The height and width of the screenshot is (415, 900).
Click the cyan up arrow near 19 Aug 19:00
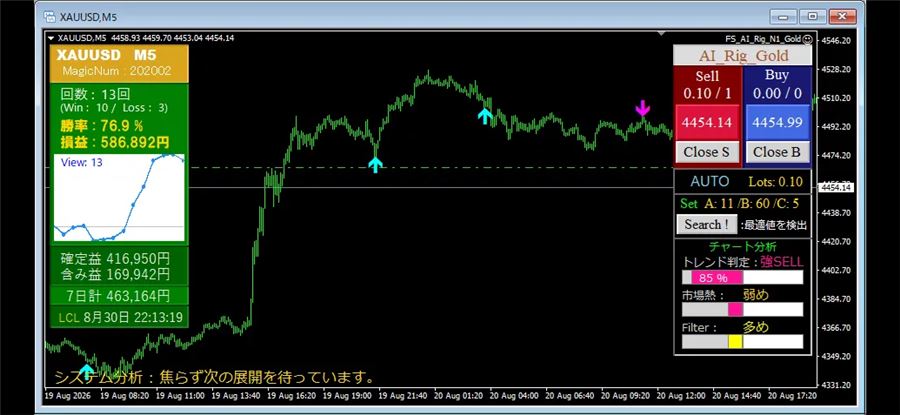click(375, 165)
